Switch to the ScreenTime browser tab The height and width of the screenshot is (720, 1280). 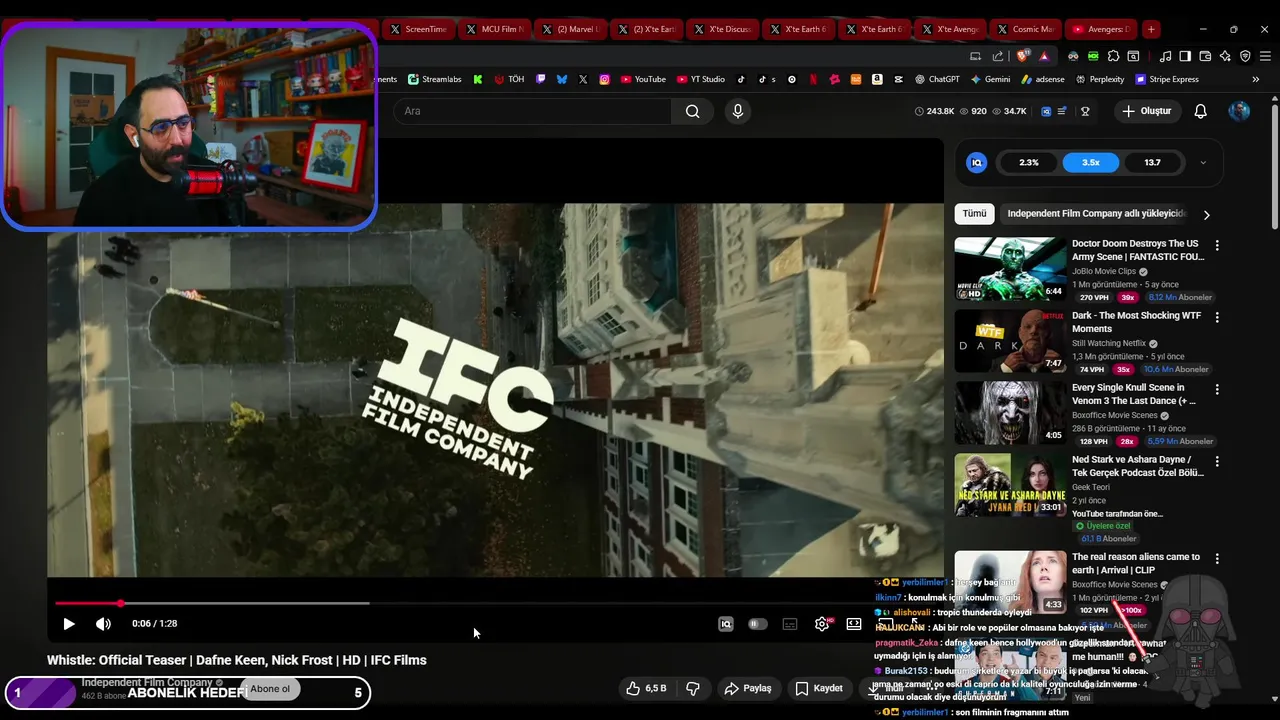[418, 29]
